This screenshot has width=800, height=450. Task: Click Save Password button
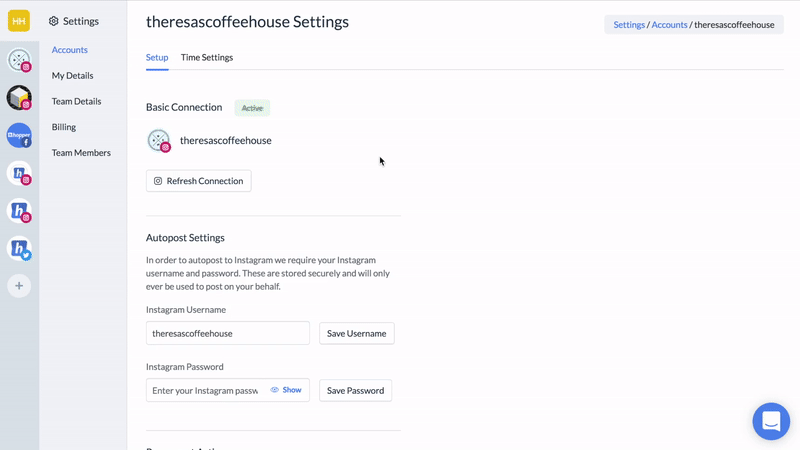(x=356, y=390)
